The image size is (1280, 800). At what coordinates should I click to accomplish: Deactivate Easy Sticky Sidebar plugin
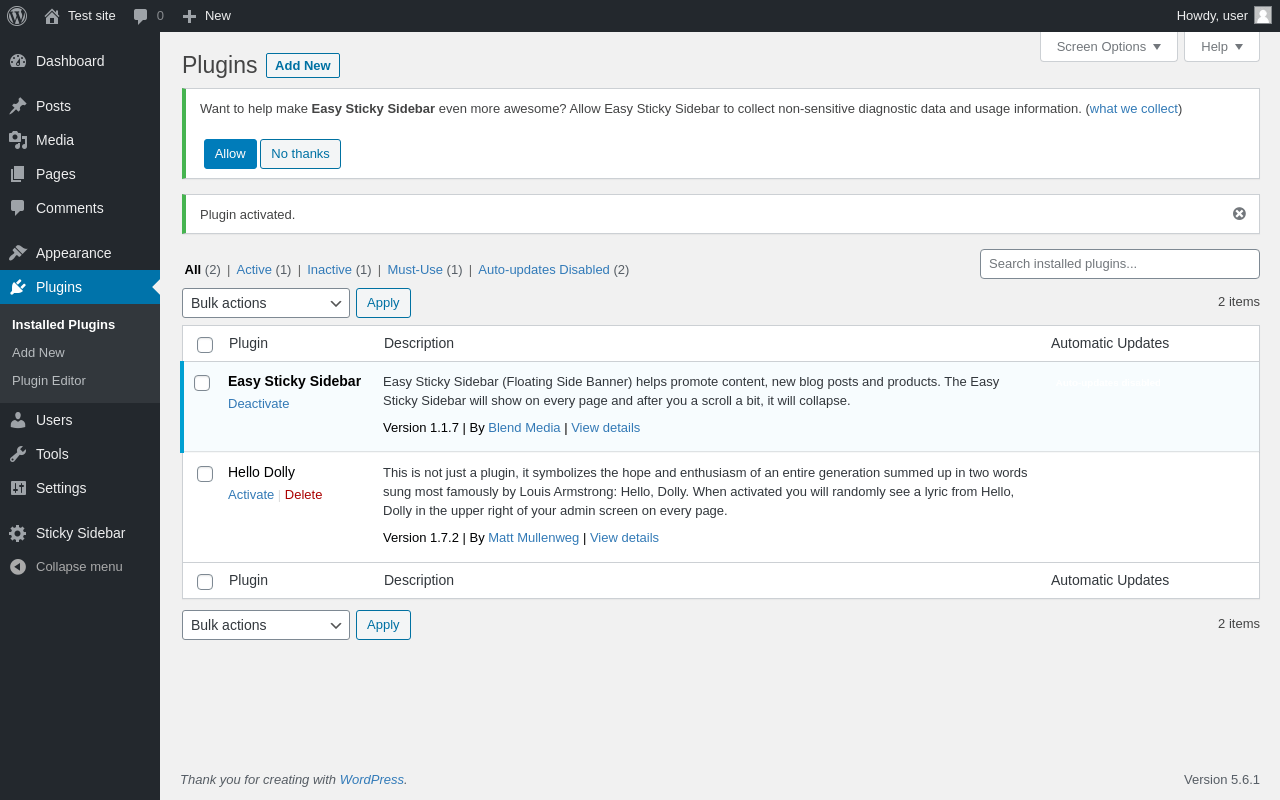[x=258, y=403]
